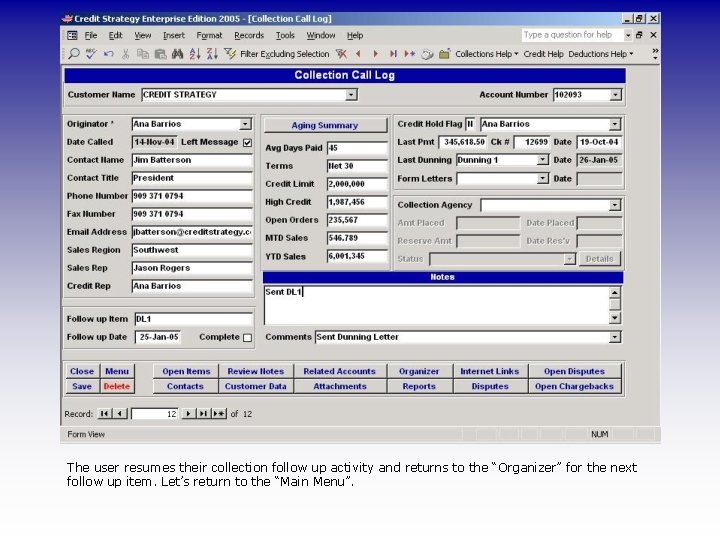Image resolution: width=720 pixels, height=540 pixels.
Task: Click the Paste clipboard icon
Action: [160, 54]
